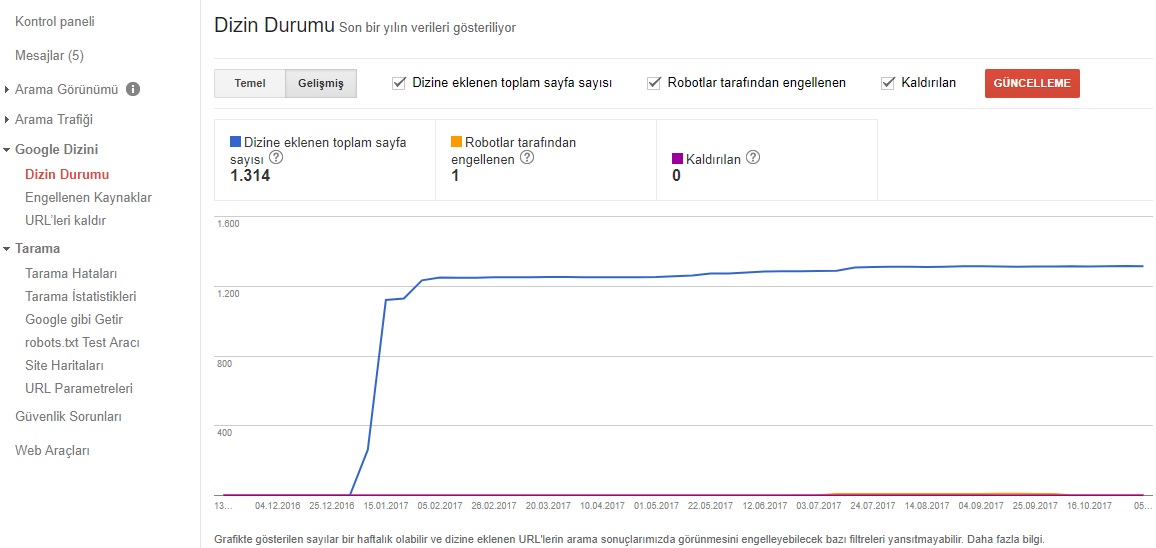Click the purple Kaldırılan legend square
The height and width of the screenshot is (548, 1156).
tap(678, 158)
